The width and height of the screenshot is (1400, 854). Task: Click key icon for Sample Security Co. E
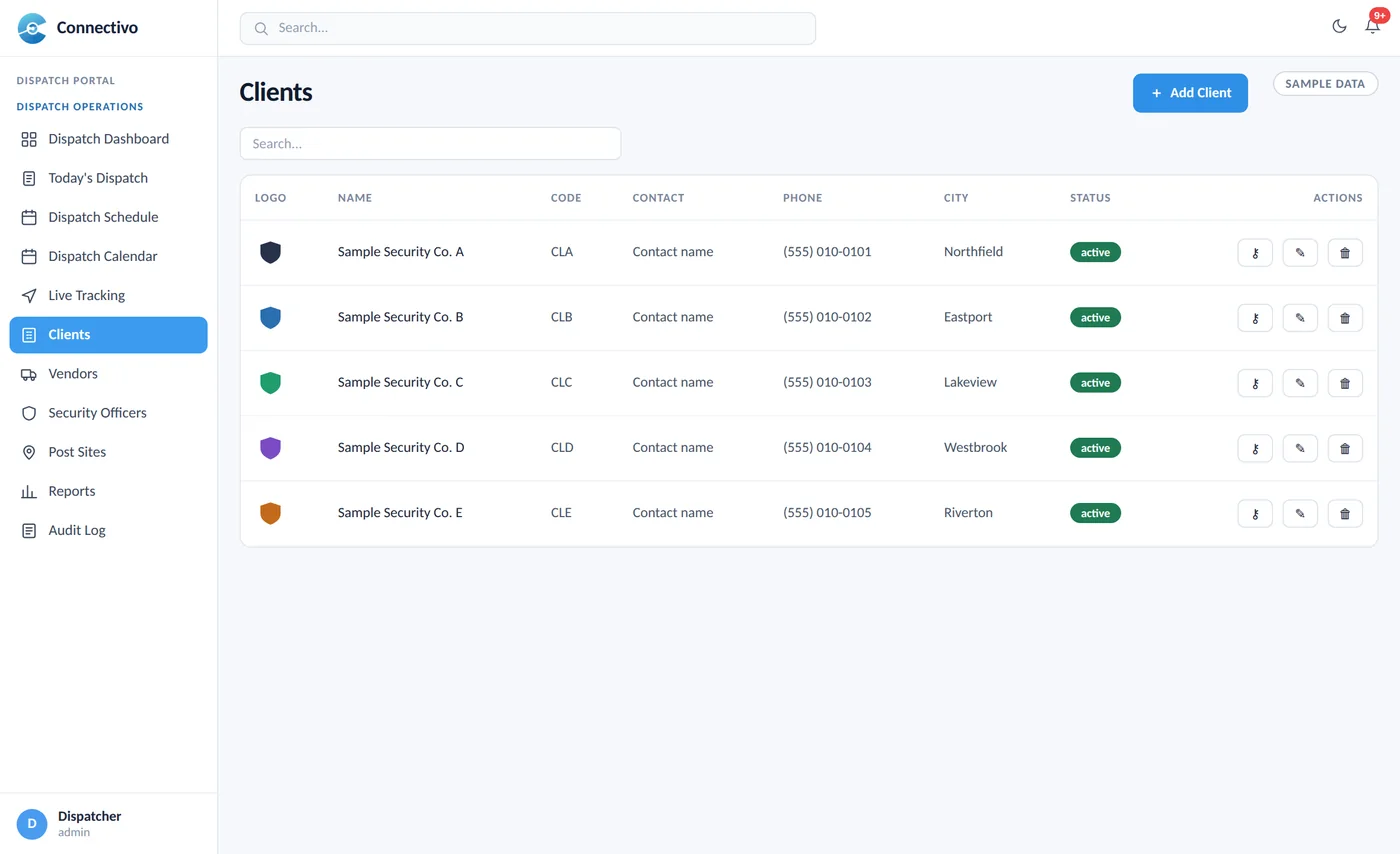(x=1255, y=514)
